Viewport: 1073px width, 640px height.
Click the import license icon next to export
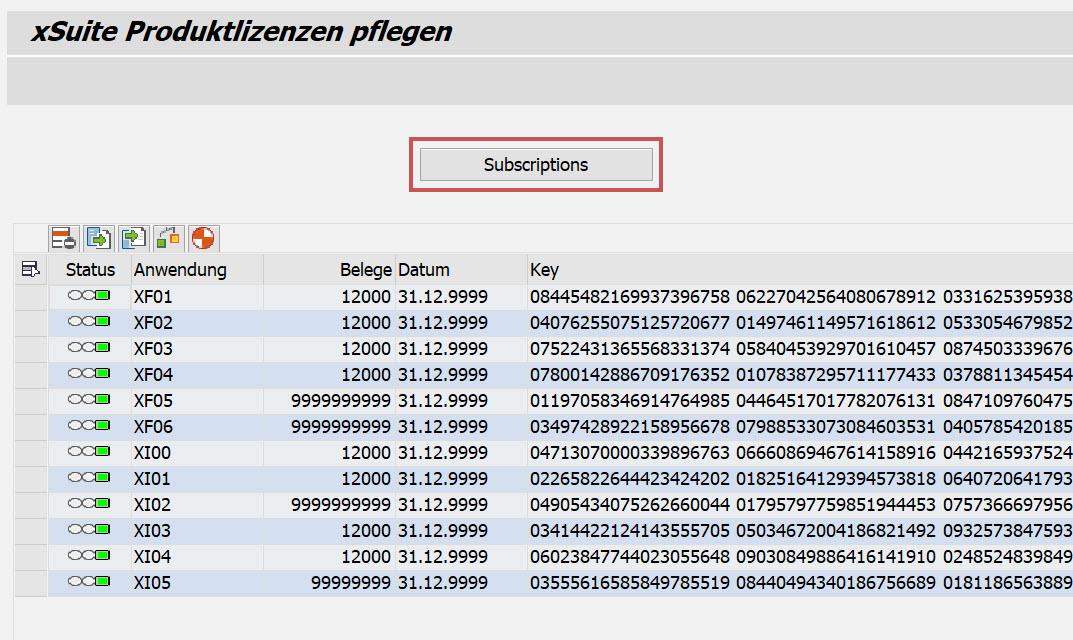tap(133, 238)
